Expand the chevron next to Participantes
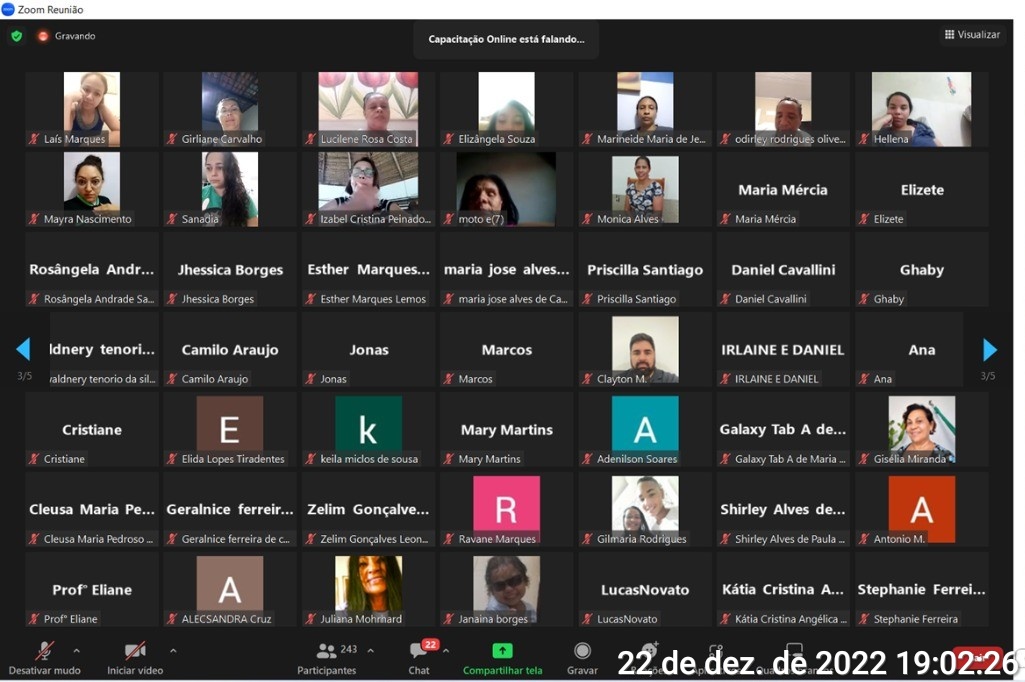1025x682 pixels. point(371,650)
